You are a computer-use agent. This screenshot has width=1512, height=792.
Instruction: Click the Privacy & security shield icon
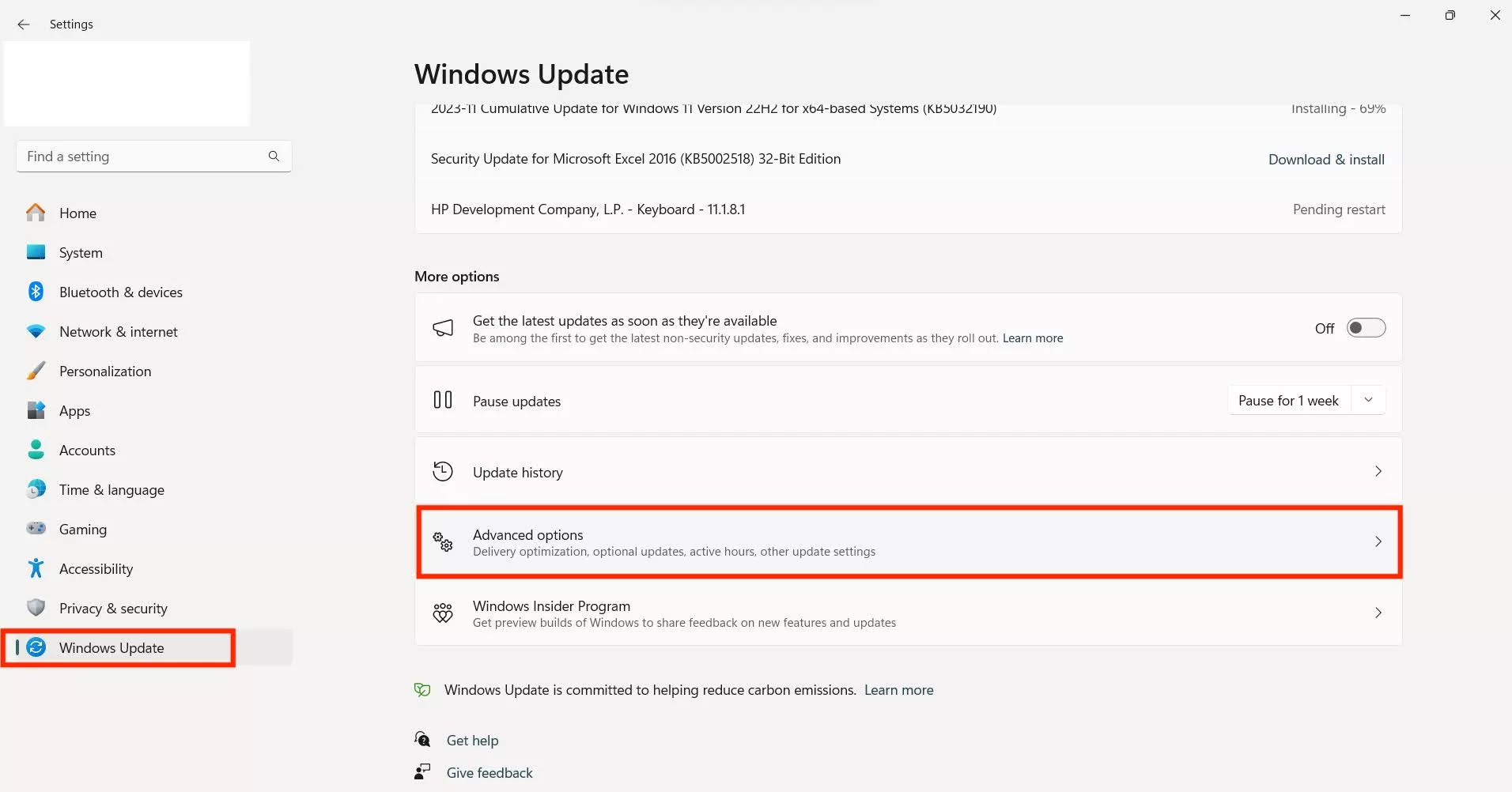pyautogui.click(x=36, y=608)
